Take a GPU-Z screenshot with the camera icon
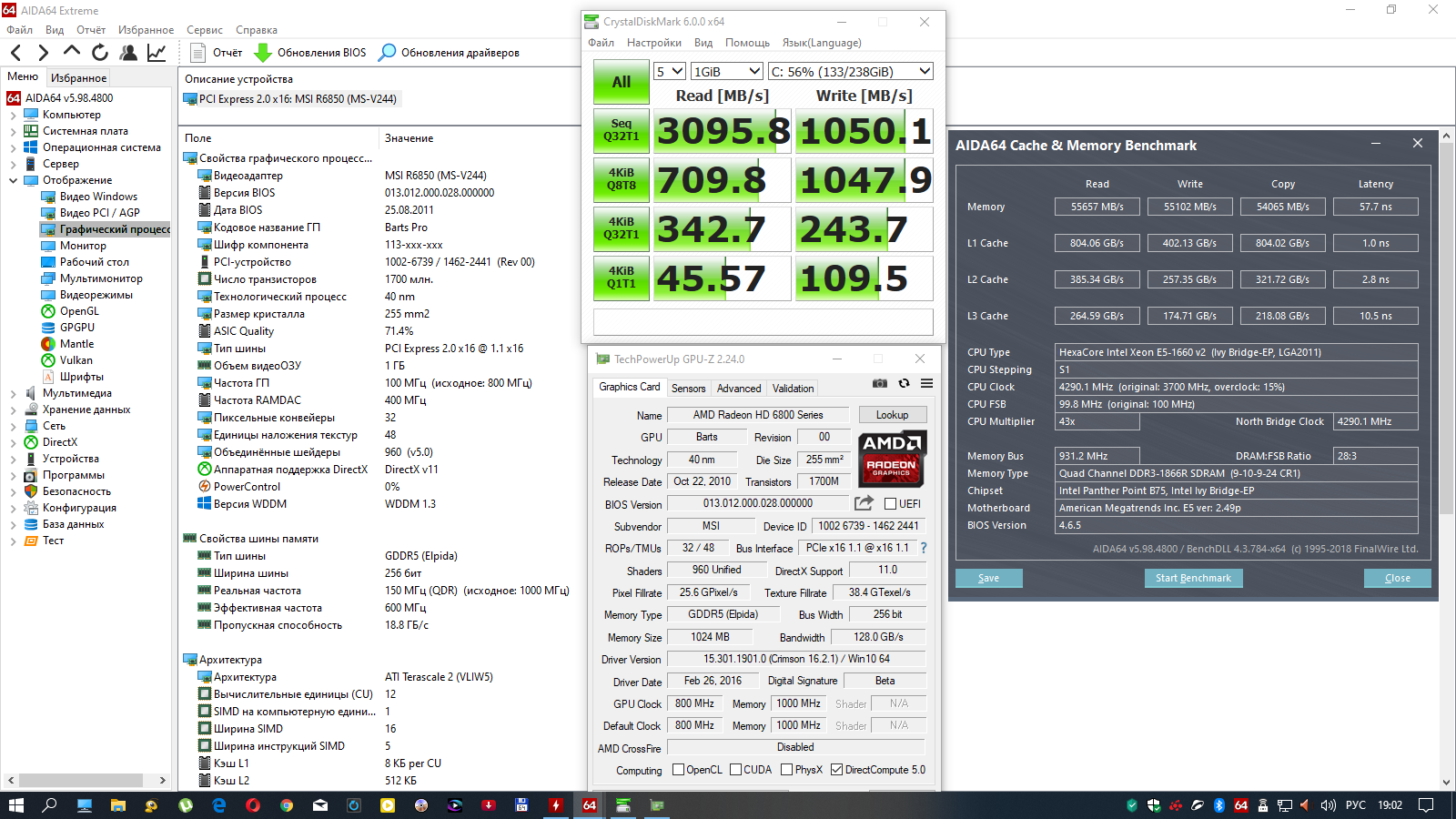Viewport: 1456px width, 819px height. 879,383
